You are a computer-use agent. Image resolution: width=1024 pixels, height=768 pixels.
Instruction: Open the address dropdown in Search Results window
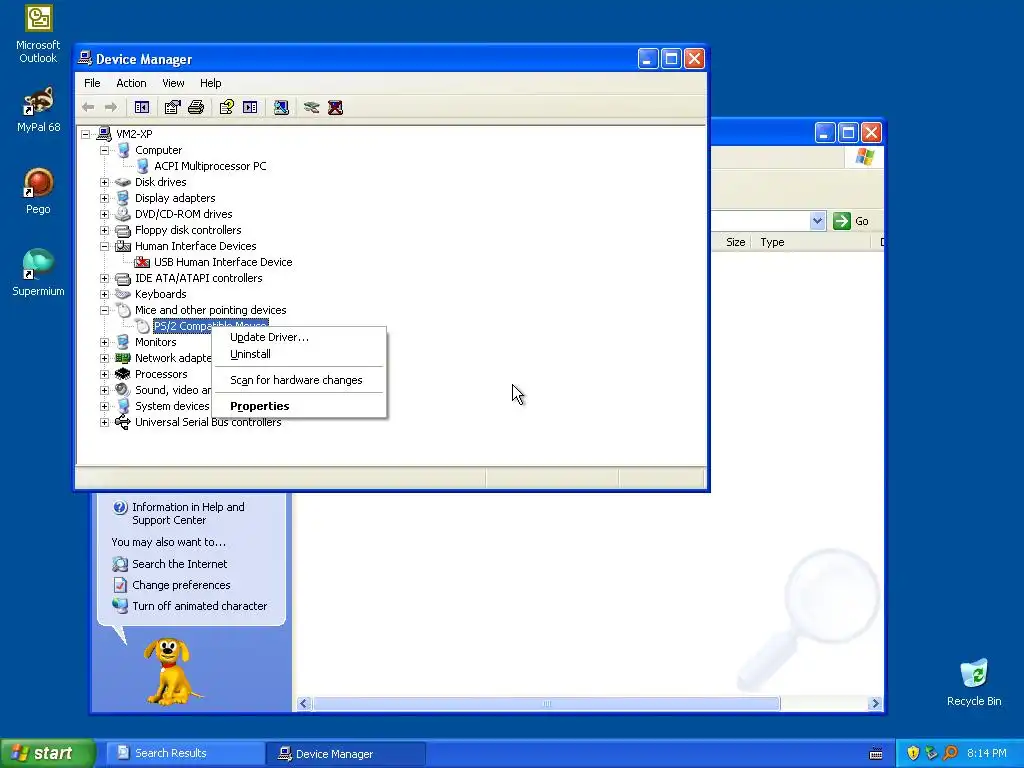click(x=817, y=221)
